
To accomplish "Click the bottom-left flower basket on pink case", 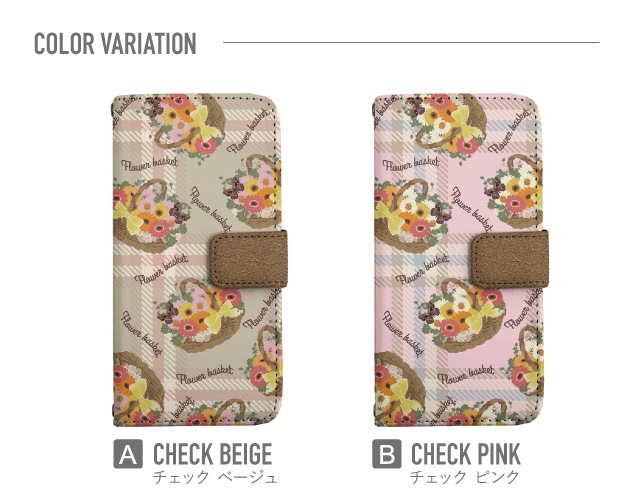I will (400, 388).
